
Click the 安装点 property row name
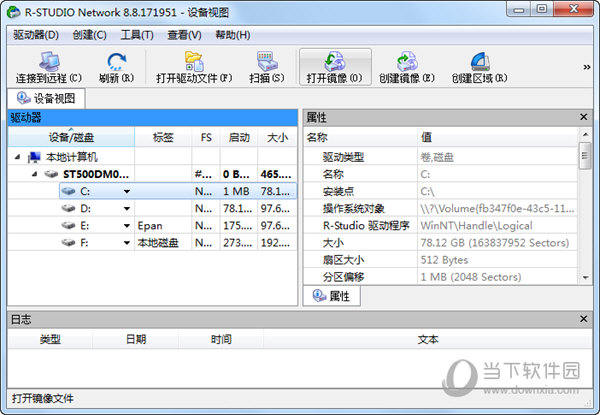tap(338, 191)
